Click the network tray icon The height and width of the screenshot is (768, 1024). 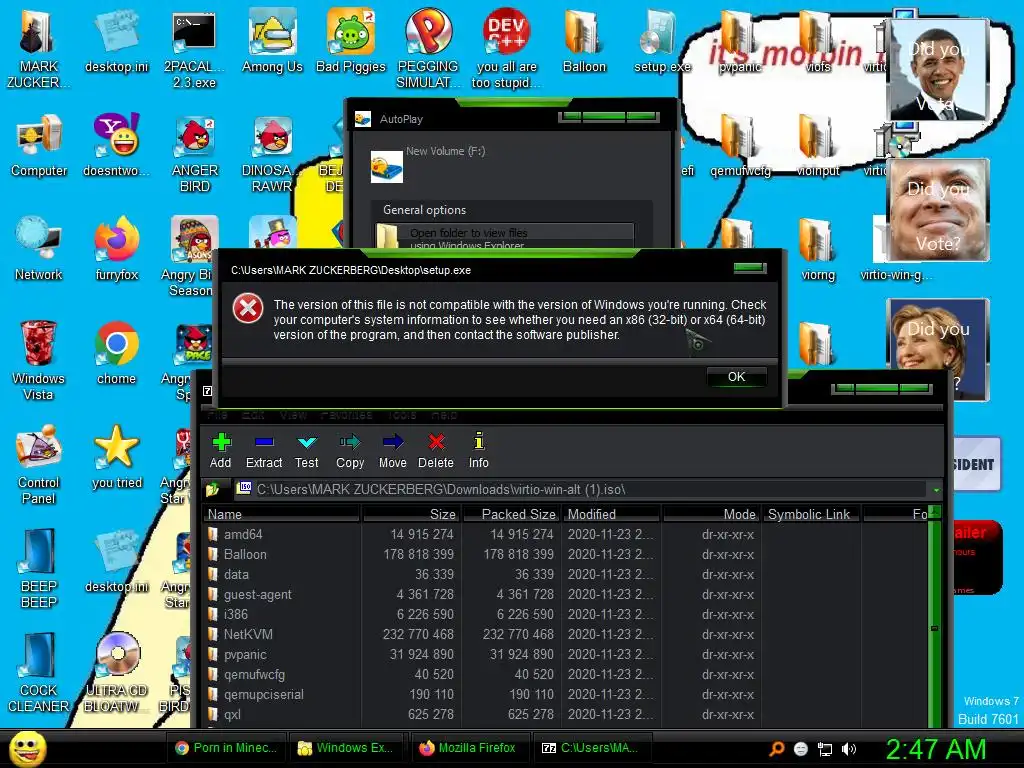click(x=825, y=749)
